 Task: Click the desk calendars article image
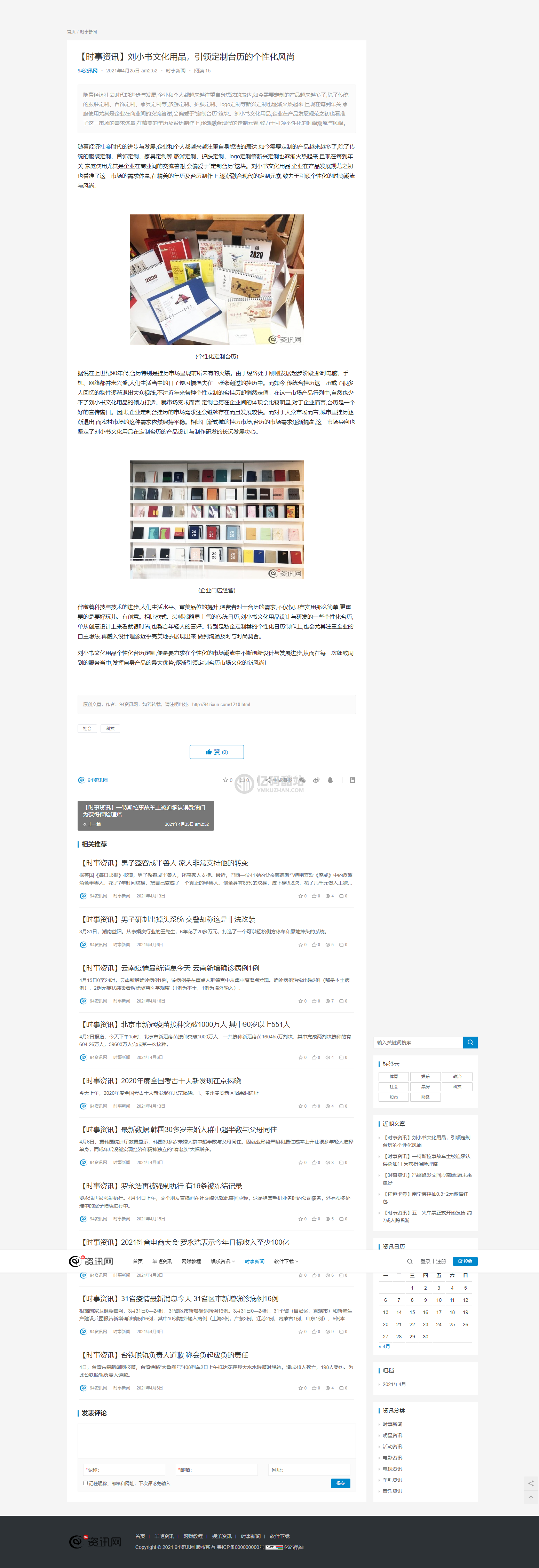pos(216,279)
